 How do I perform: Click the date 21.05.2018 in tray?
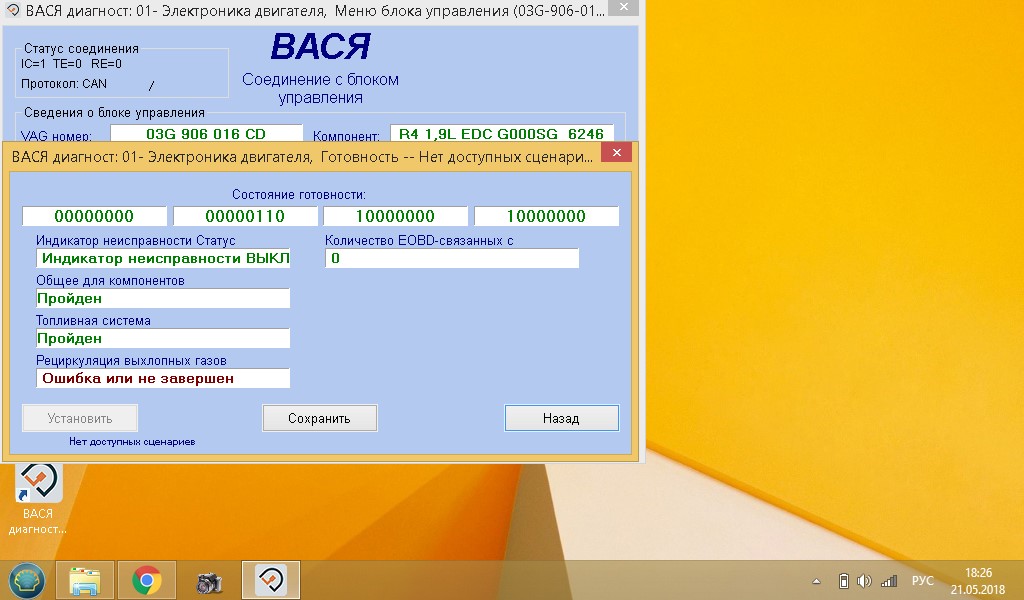coord(978,590)
